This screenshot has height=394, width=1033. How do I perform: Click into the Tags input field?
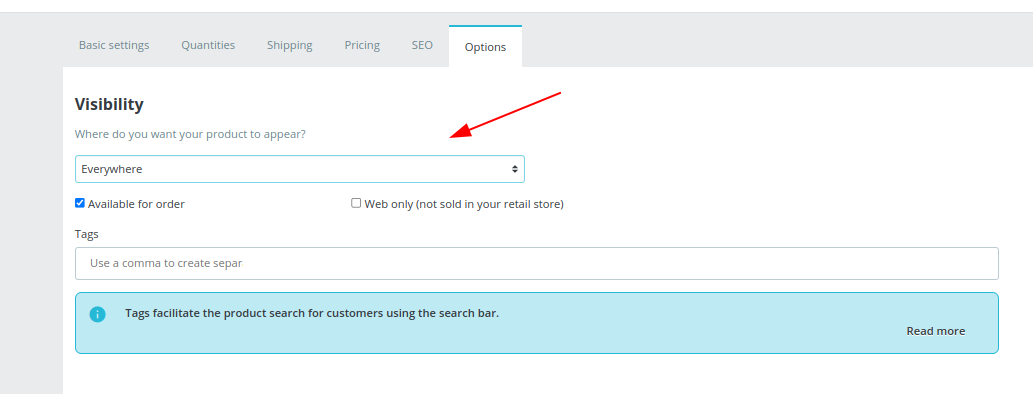(x=537, y=263)
